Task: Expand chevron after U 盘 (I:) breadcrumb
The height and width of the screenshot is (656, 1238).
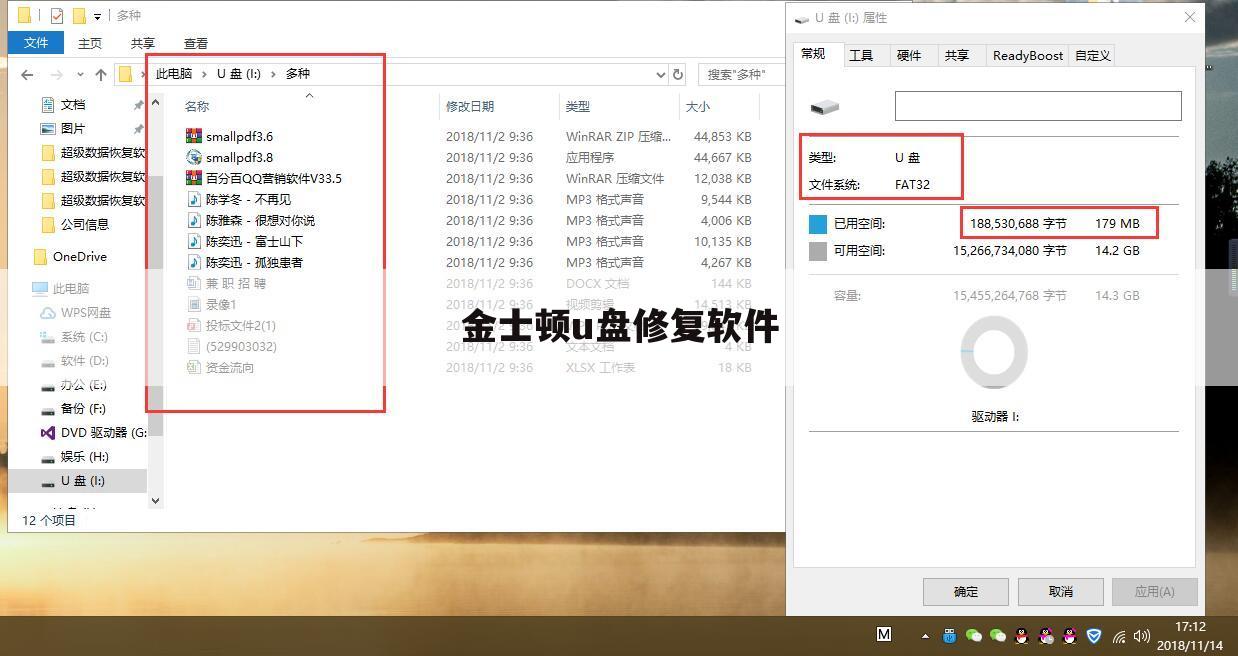Action: click(x=273, y=74)
